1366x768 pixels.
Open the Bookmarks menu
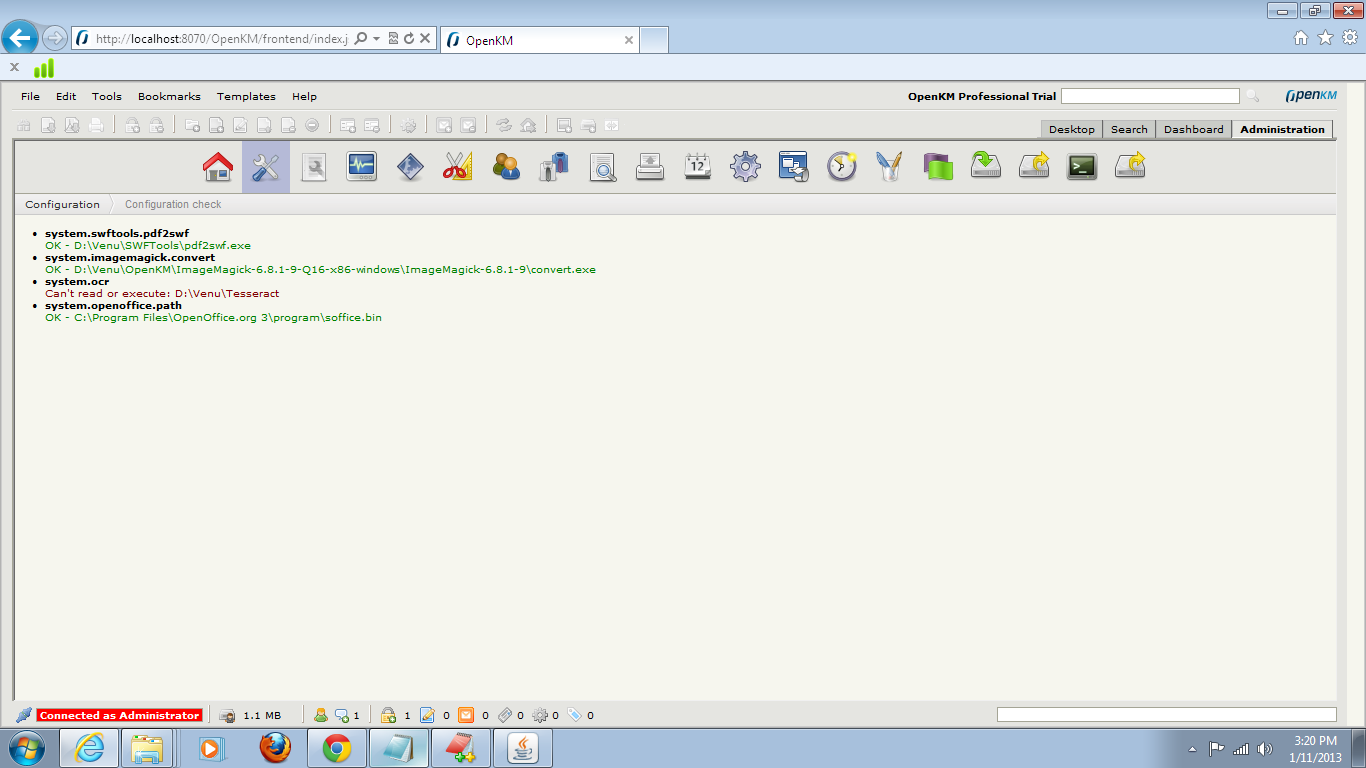coord(169,97)
